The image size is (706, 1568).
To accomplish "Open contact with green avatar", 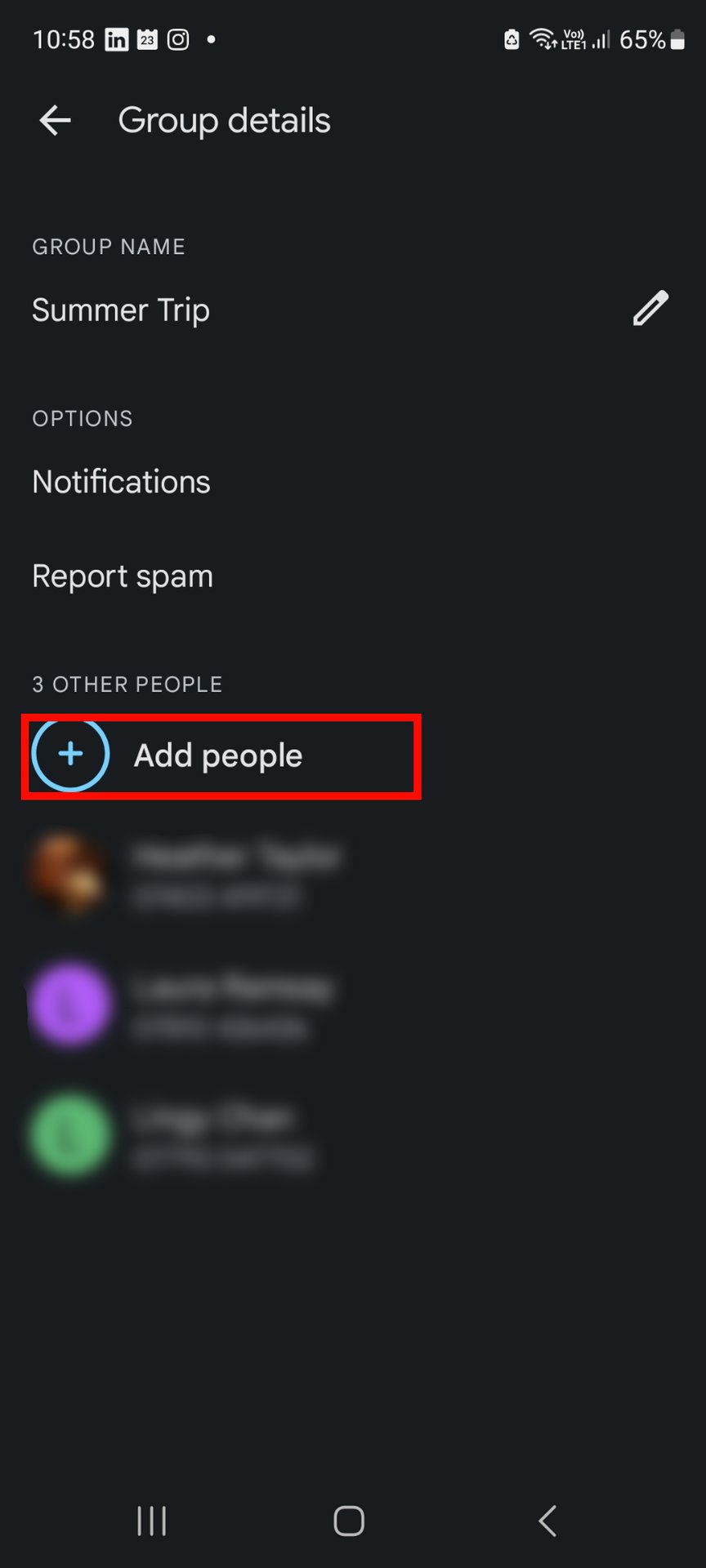I will pyautogui.click(x=353, y=1135).
